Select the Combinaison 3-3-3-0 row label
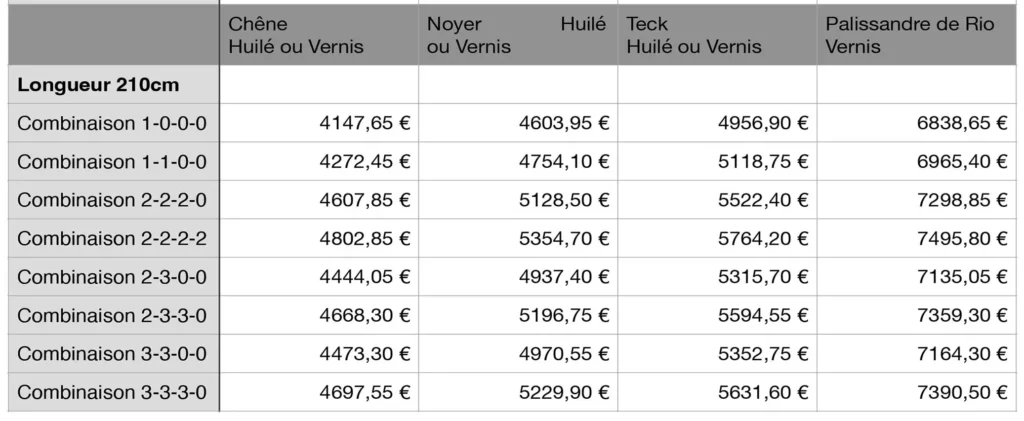The height and width of the screenshot is (421, 1024). (114, 392)
